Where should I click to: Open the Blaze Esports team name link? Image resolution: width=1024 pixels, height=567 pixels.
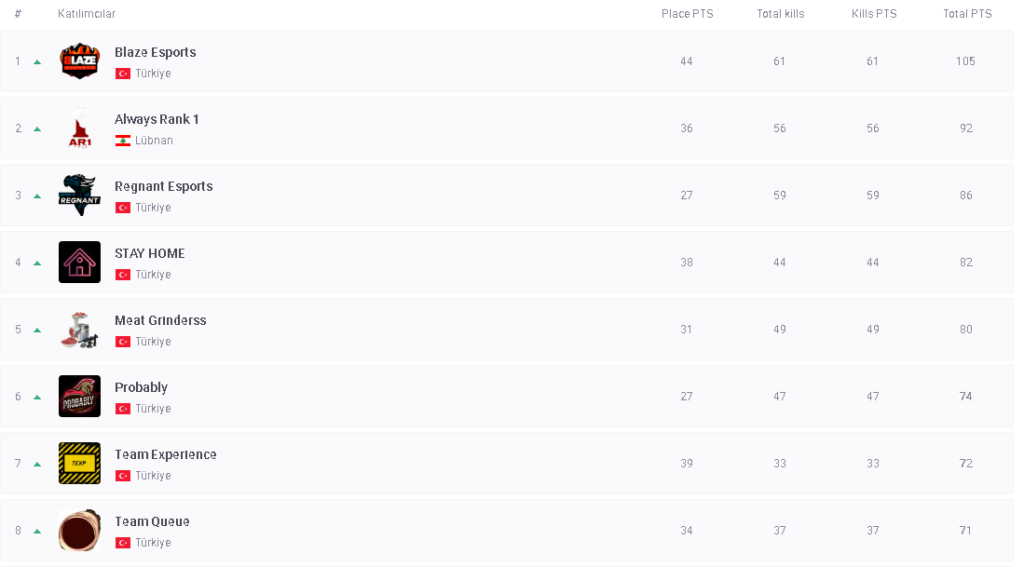pyautogui.click(x=155, y=52)
